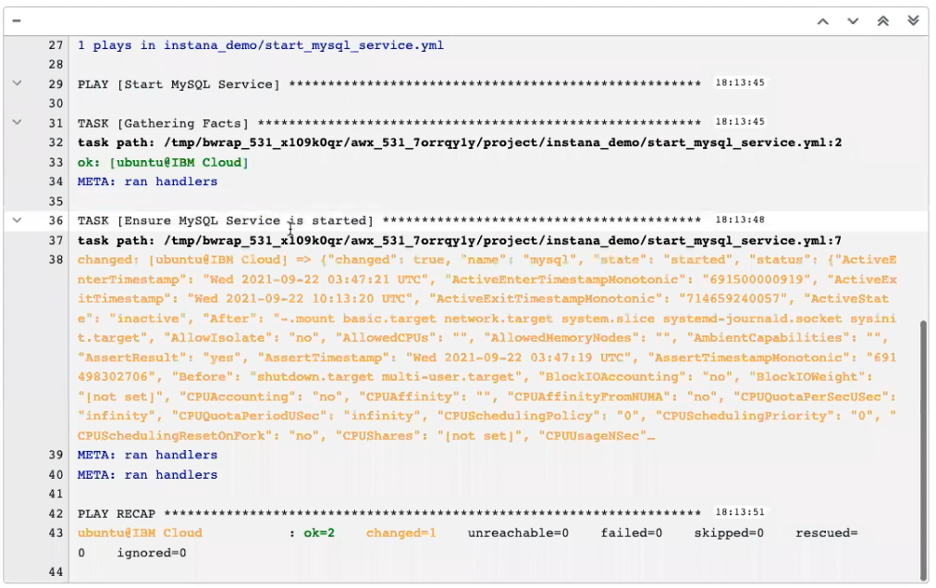
Task: Click the single up arrow scroll icon
Action: pos(823,21)
